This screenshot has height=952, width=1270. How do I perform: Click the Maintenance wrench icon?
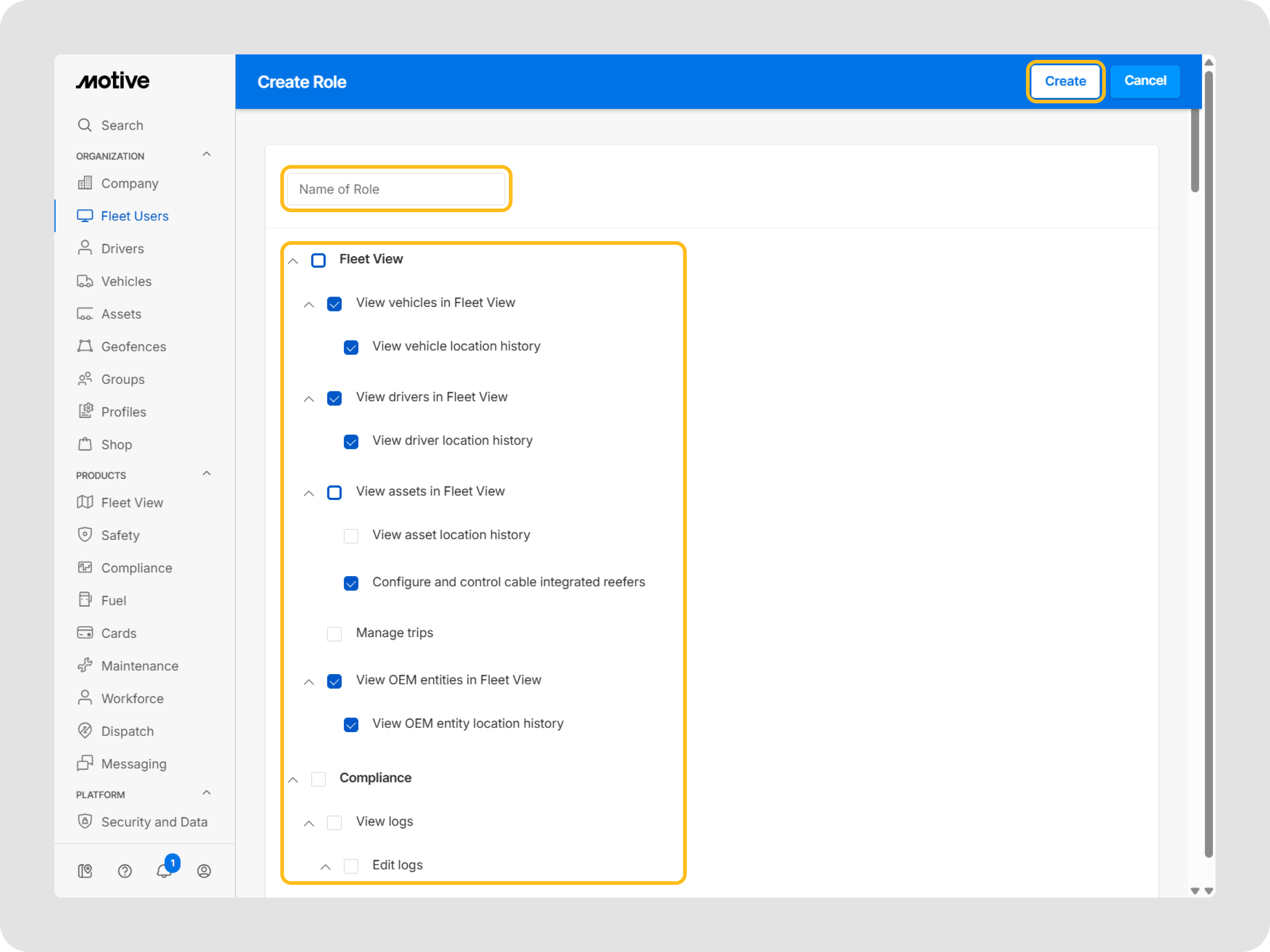(85, 665)
